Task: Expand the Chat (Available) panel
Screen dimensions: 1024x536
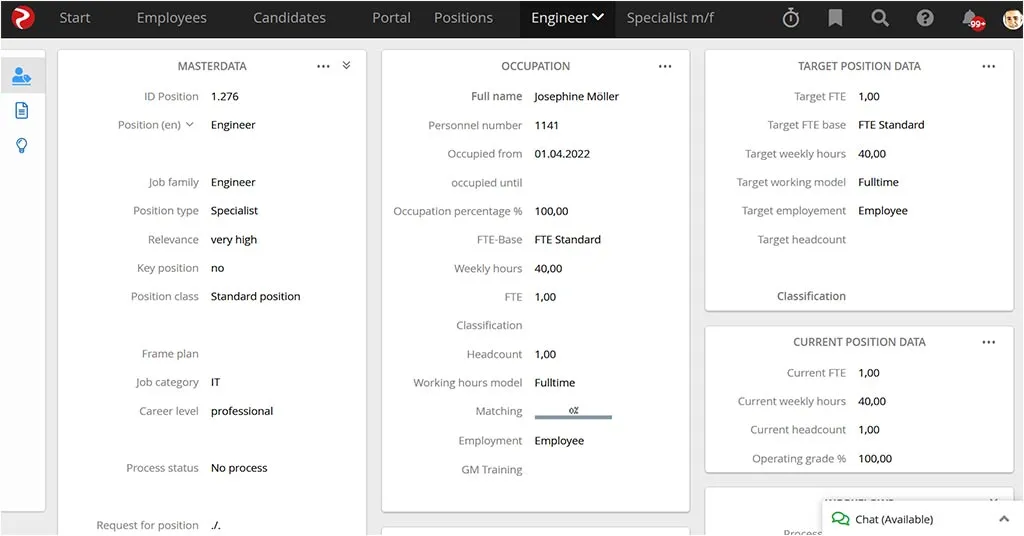Action: [1003, 519]
